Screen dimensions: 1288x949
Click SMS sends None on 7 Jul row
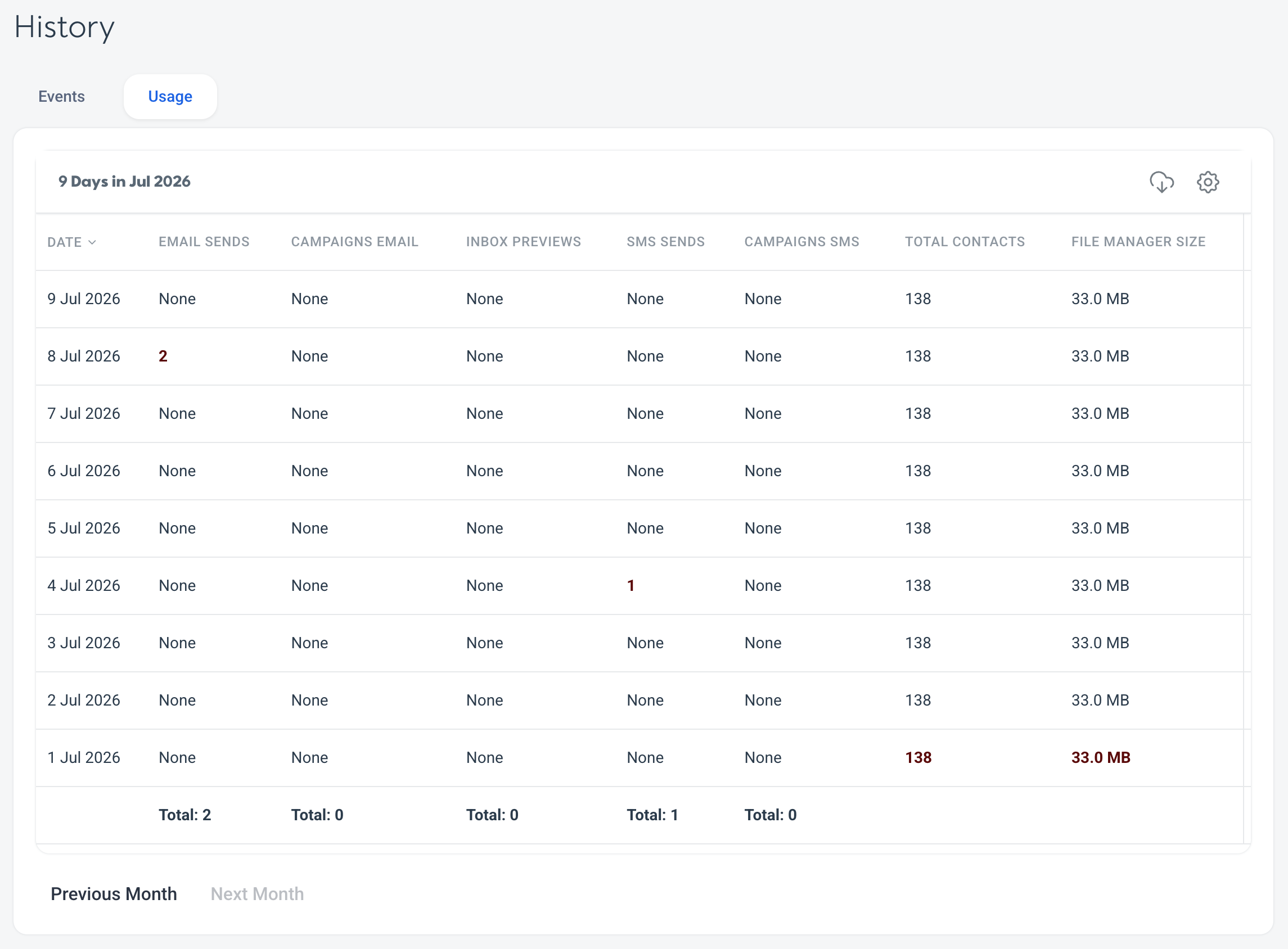pos(645,414)
